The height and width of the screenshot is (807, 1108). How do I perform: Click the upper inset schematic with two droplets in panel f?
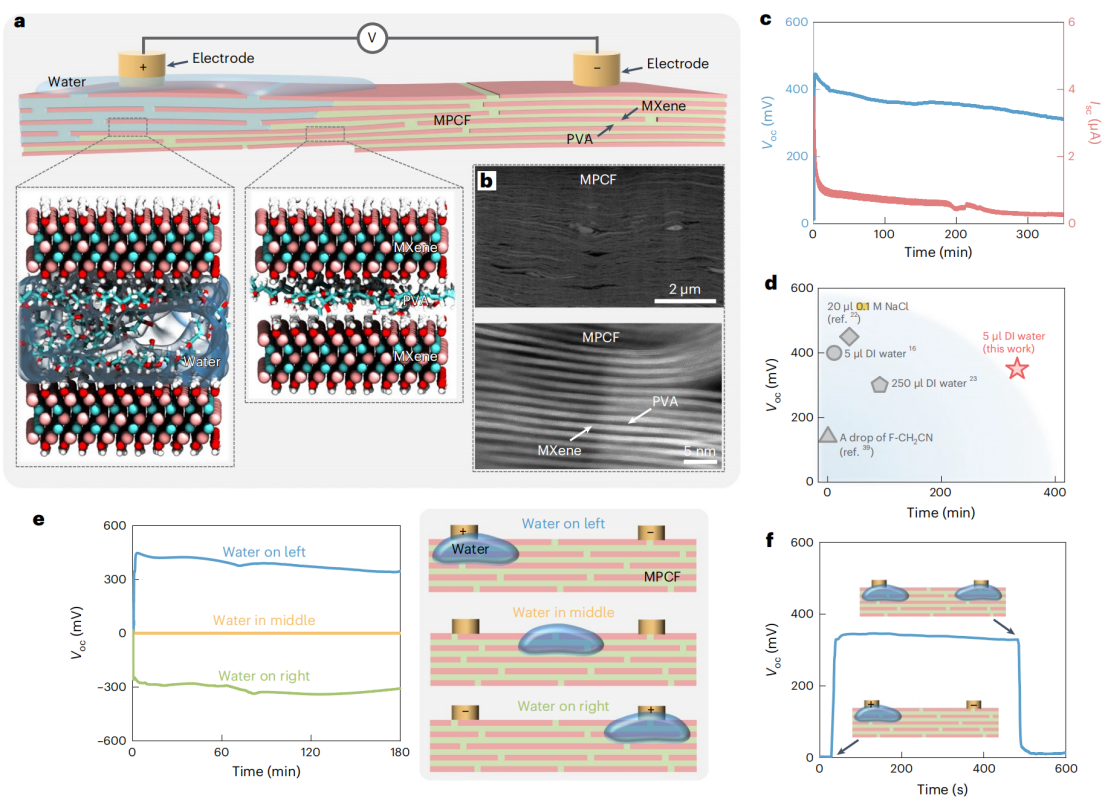coord(932,598)
